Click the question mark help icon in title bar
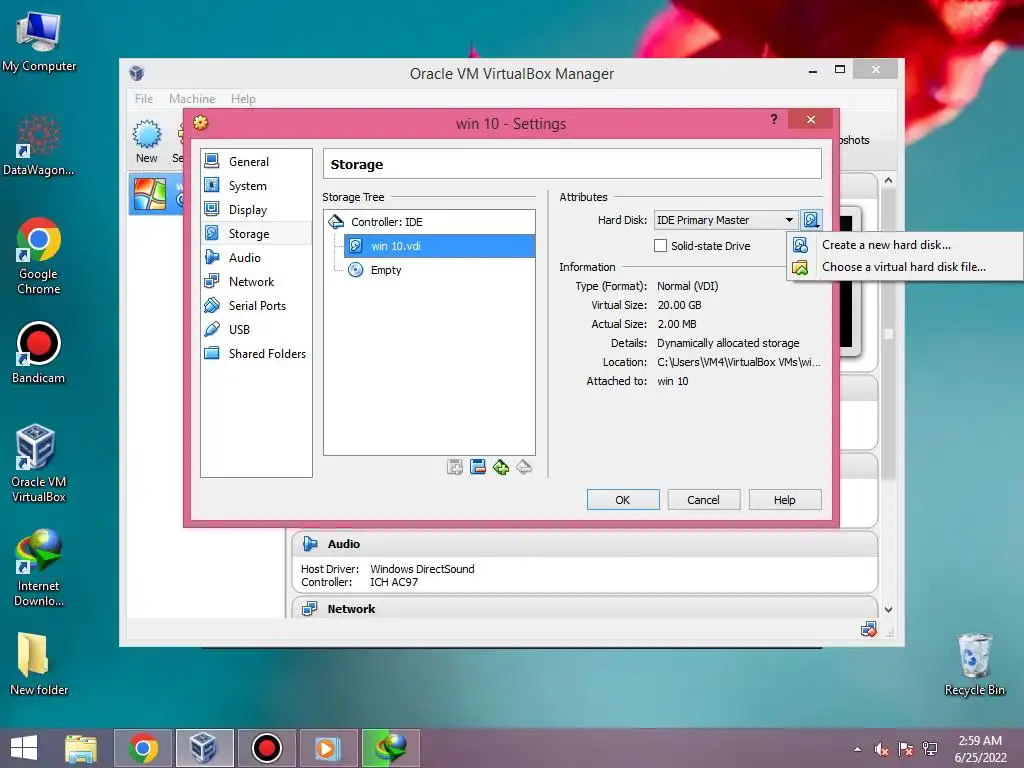Screen dimensions: 1024x768 click(774, 120)
